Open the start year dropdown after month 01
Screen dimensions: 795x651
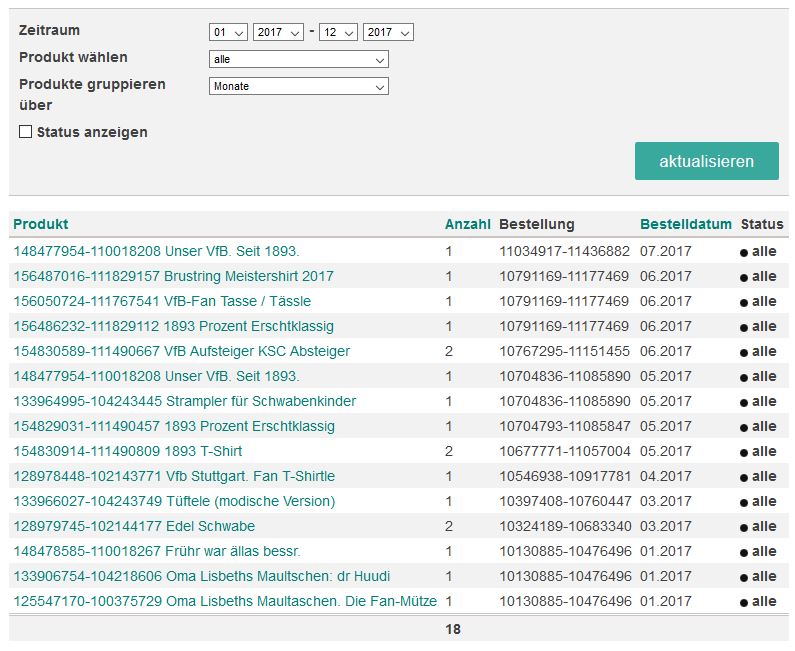point(278,32)
